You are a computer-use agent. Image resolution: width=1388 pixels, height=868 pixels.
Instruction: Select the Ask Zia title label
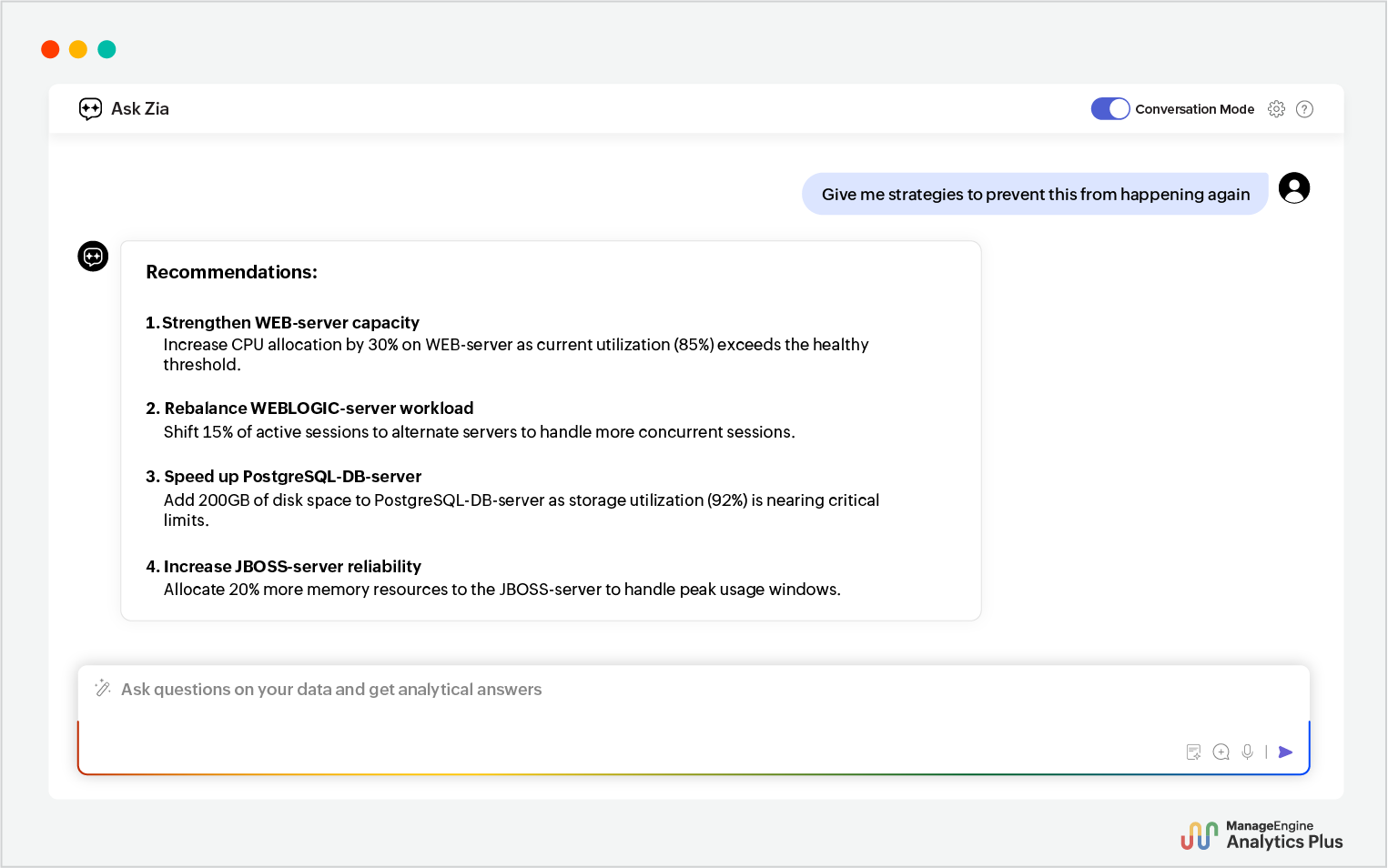139,108
